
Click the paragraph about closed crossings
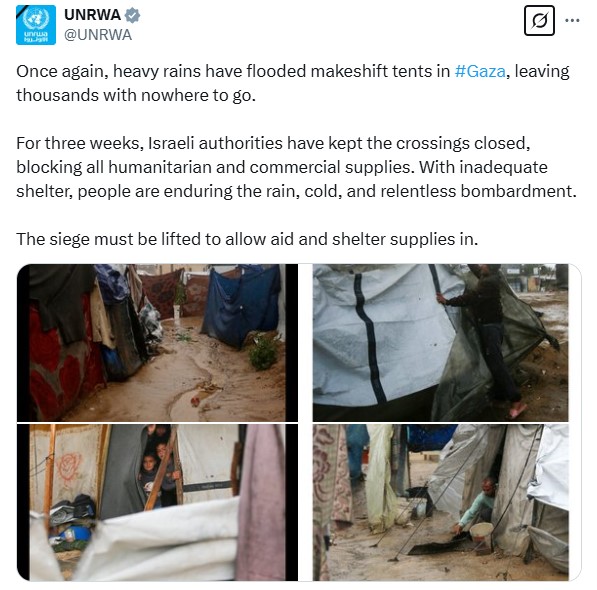[x=296, y=167]
